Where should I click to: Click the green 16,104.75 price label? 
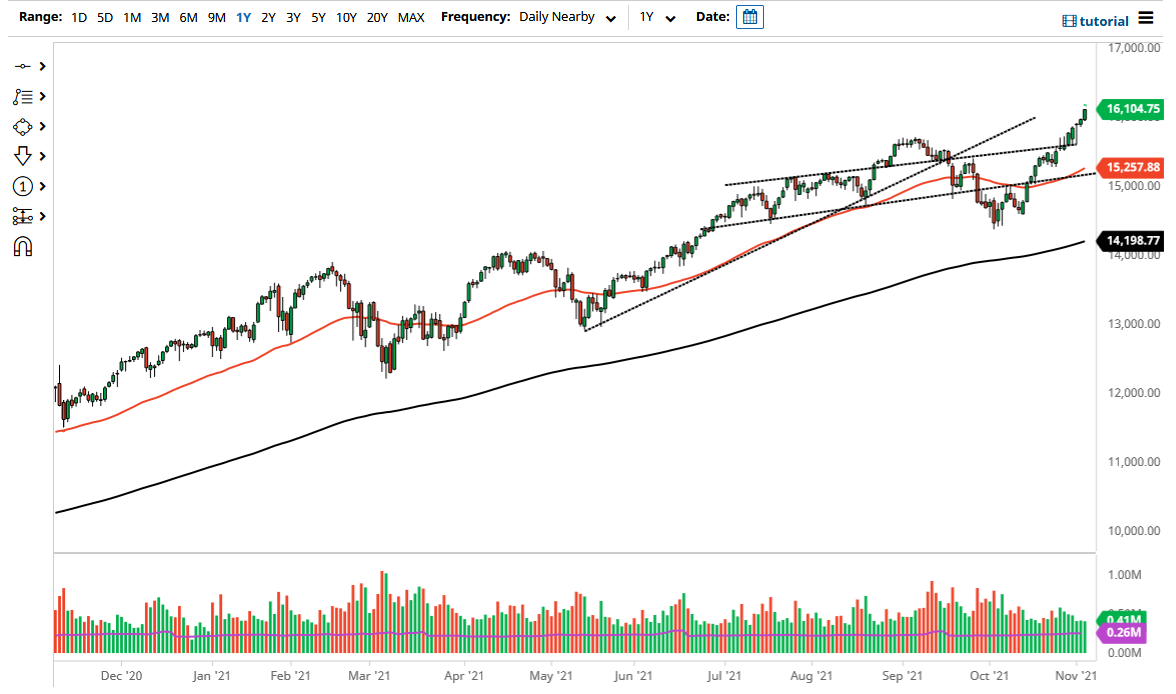[1132, 109]
